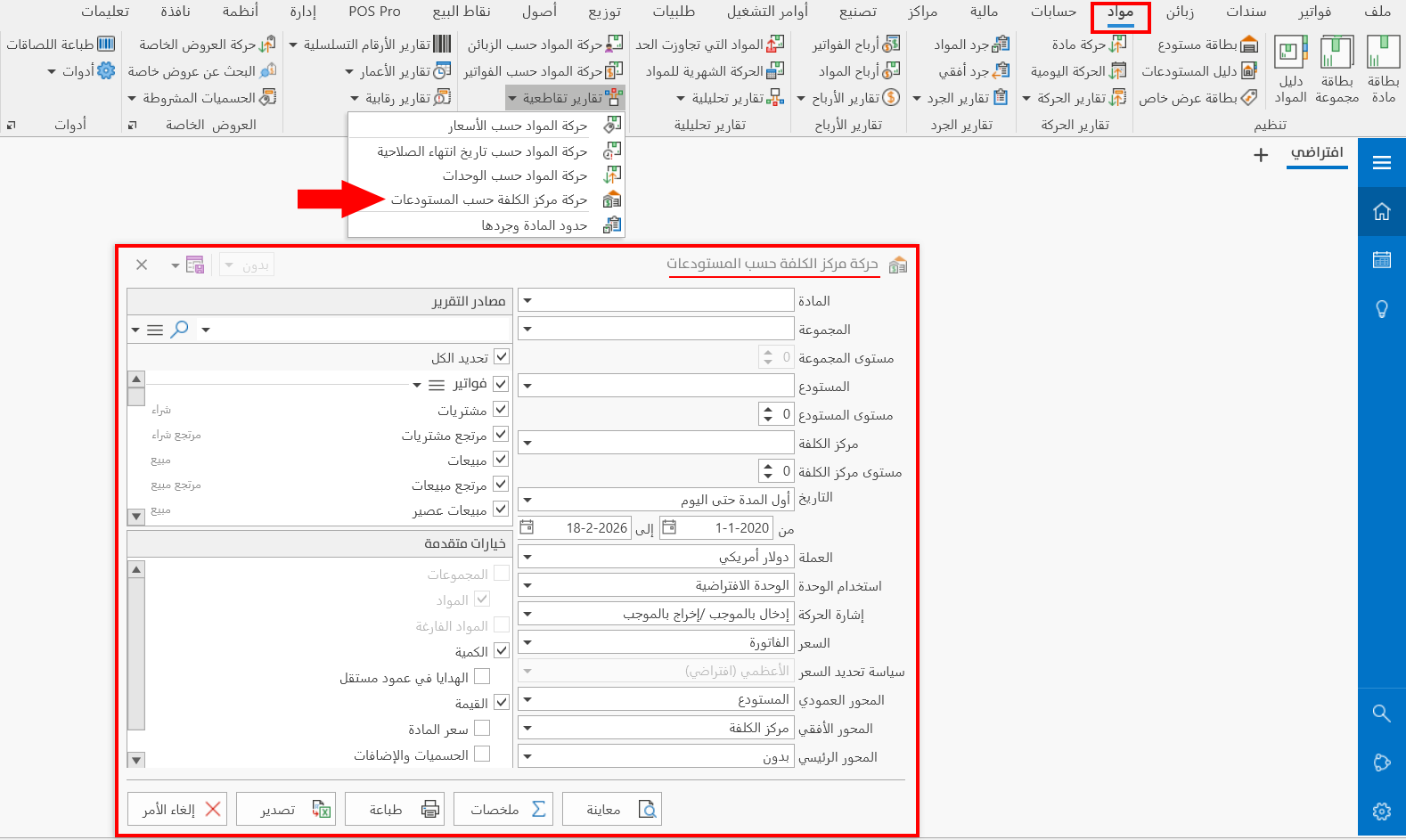This screenshot has height=840, width=1406.
Task: Increase مستوى المستودع stepper value
Action: [768, 410]
